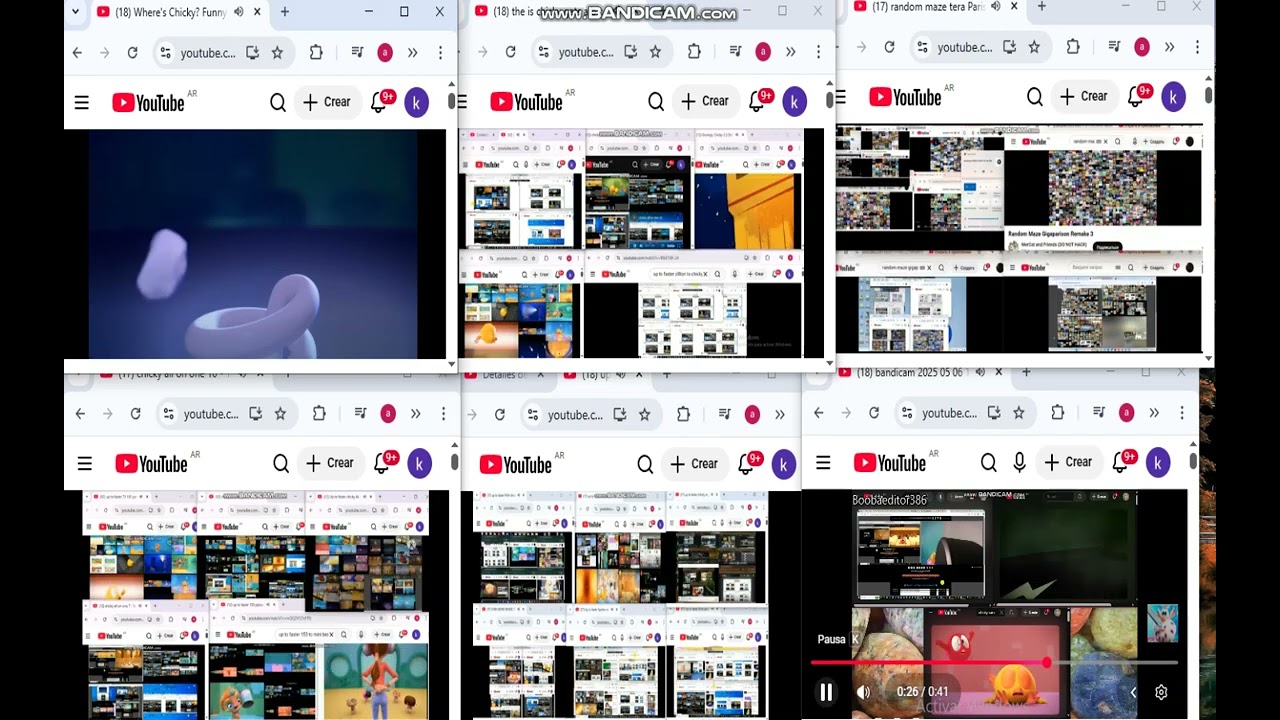
Task: Open extensions puzzle icon in Where's Chicky window
Action: [x=316, y=53]
